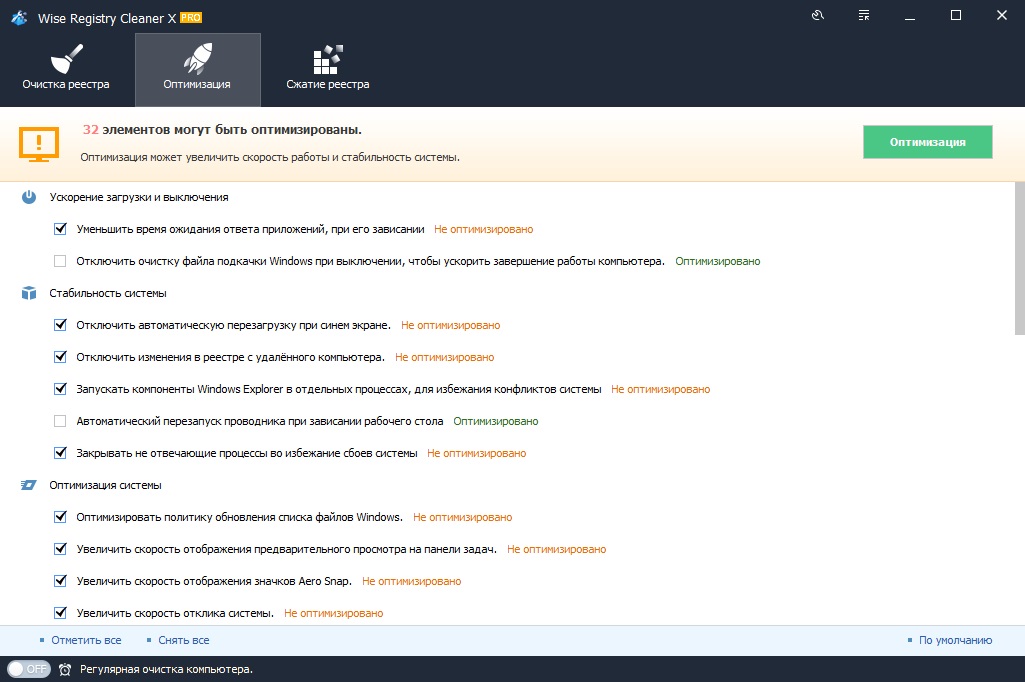Open the main menu icon in title bar
Screen dimensions: 1025x682
point(862,15)
